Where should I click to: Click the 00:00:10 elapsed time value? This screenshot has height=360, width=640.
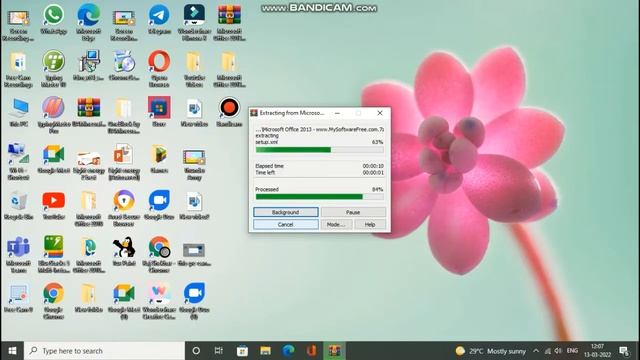pos(373,166)
